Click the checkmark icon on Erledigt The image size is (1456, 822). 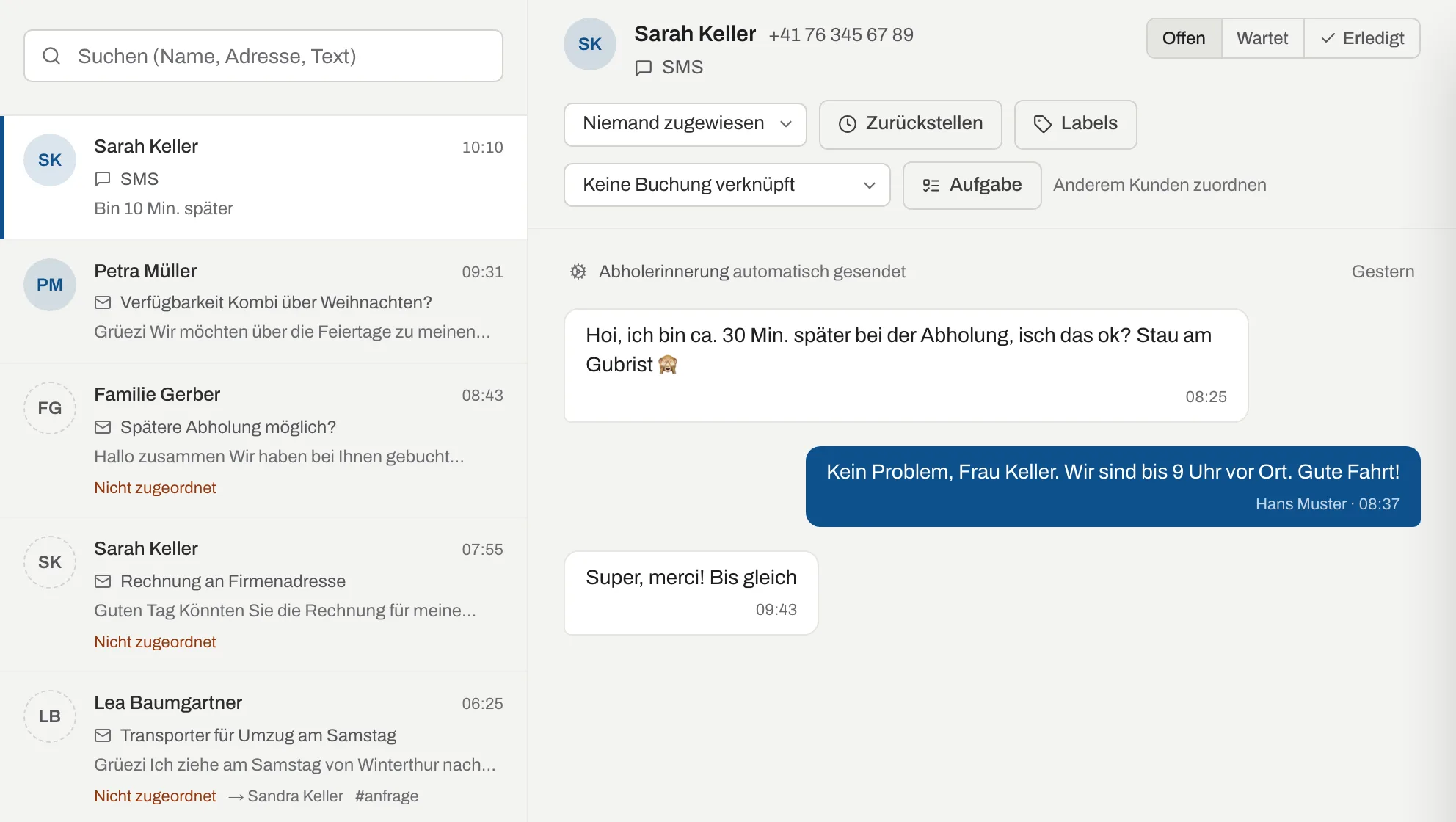pos(1328,38)
